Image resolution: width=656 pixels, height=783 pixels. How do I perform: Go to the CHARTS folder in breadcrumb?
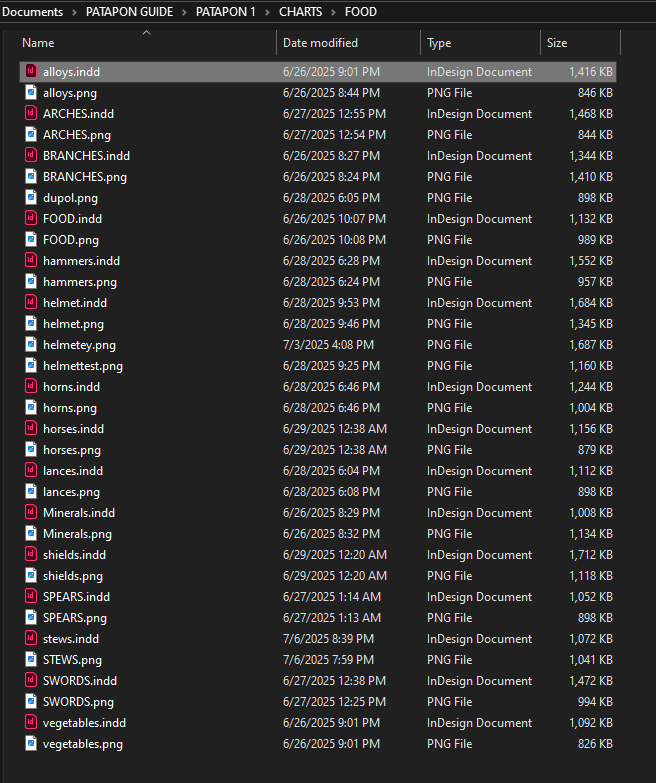[x=301, y=12]
